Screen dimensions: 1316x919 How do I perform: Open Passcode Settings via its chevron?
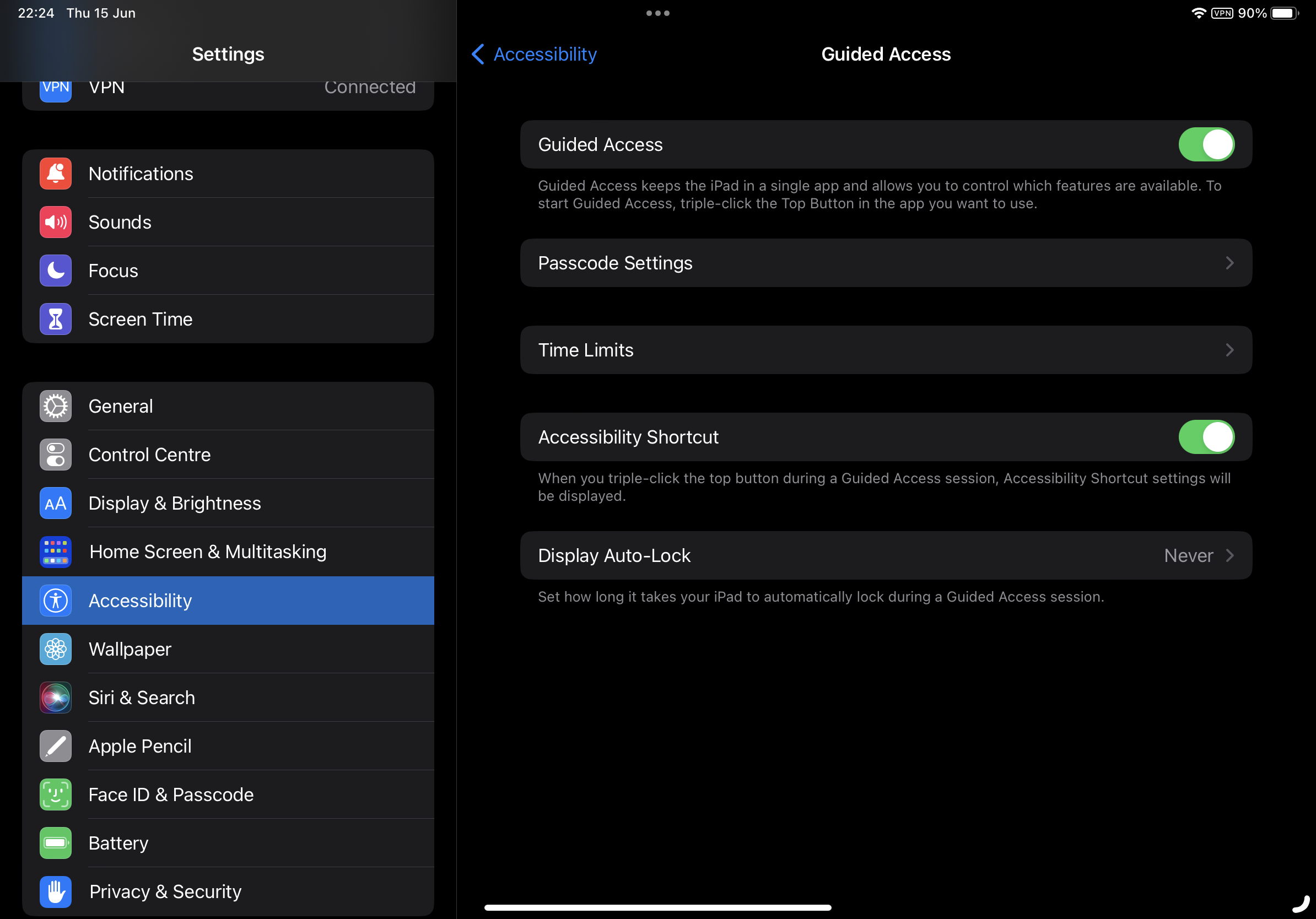point(1229,263)
